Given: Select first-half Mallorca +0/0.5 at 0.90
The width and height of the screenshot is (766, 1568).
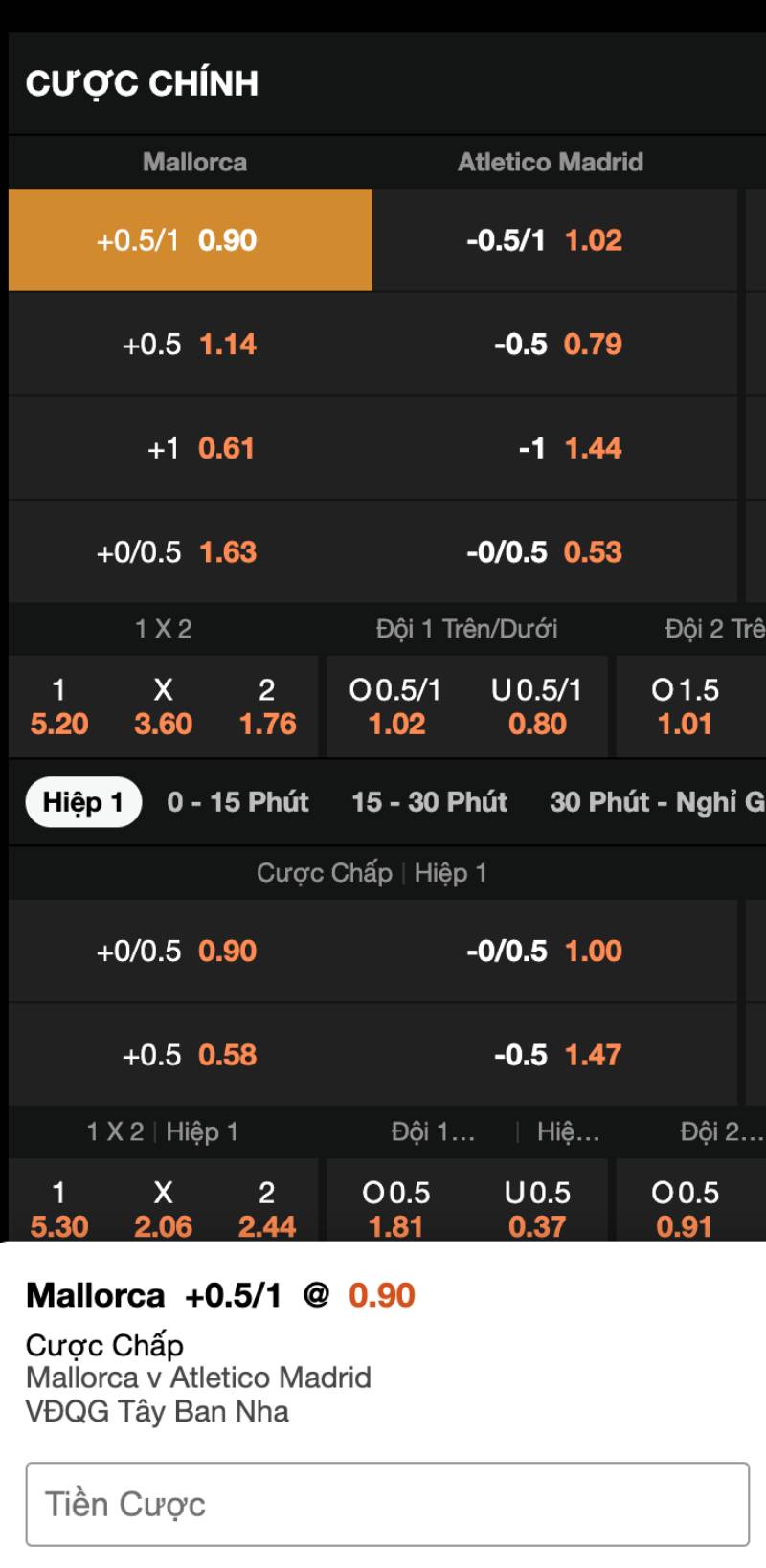Looking at the screenshot, I should [190, 952].
